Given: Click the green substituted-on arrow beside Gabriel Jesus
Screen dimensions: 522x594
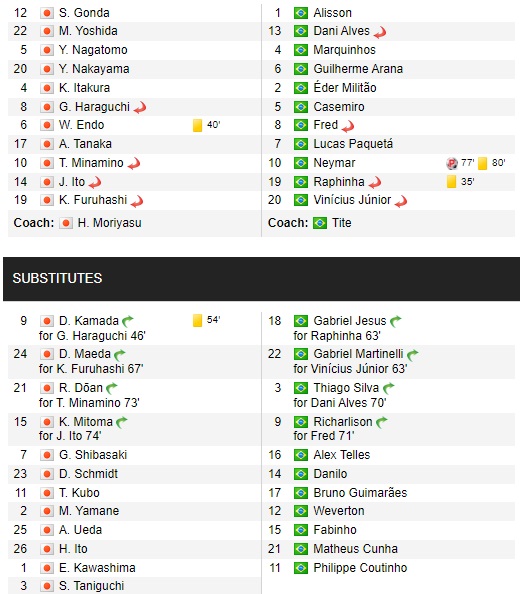Looking at the screenshot, I should click(396, 322).
